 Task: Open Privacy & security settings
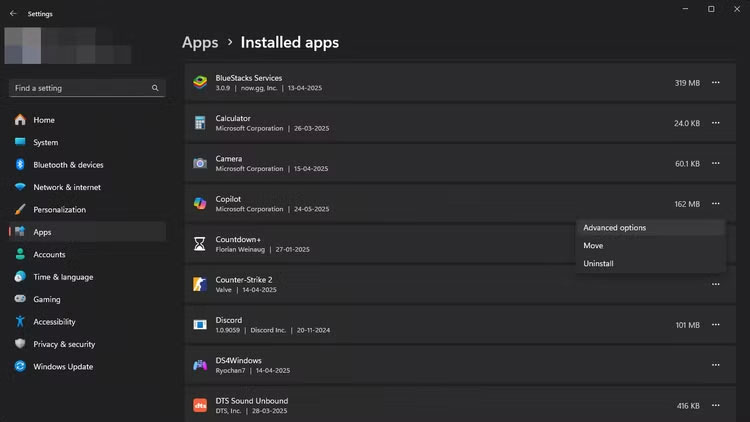[64, 344]
